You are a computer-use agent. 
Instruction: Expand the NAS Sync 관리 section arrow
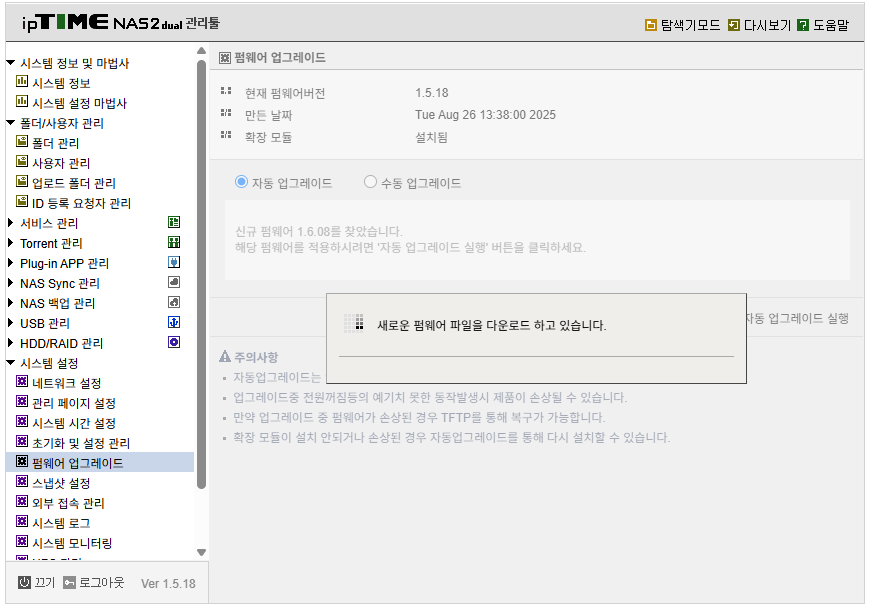(x=11, y=283)
